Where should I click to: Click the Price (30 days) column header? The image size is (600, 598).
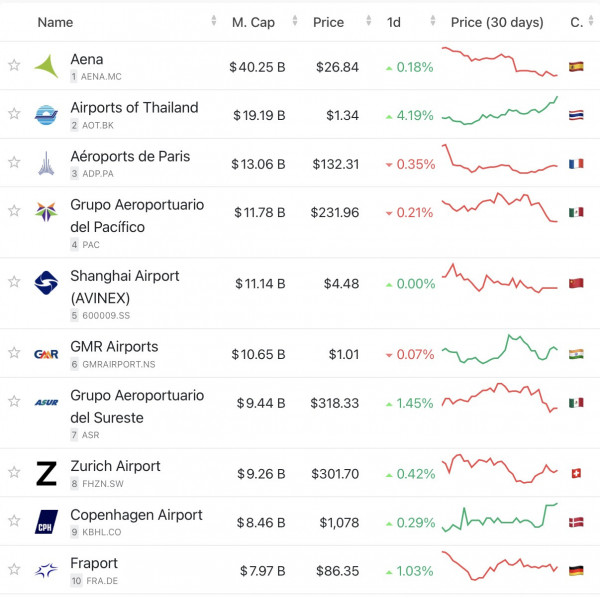click(x=497, y=22)
